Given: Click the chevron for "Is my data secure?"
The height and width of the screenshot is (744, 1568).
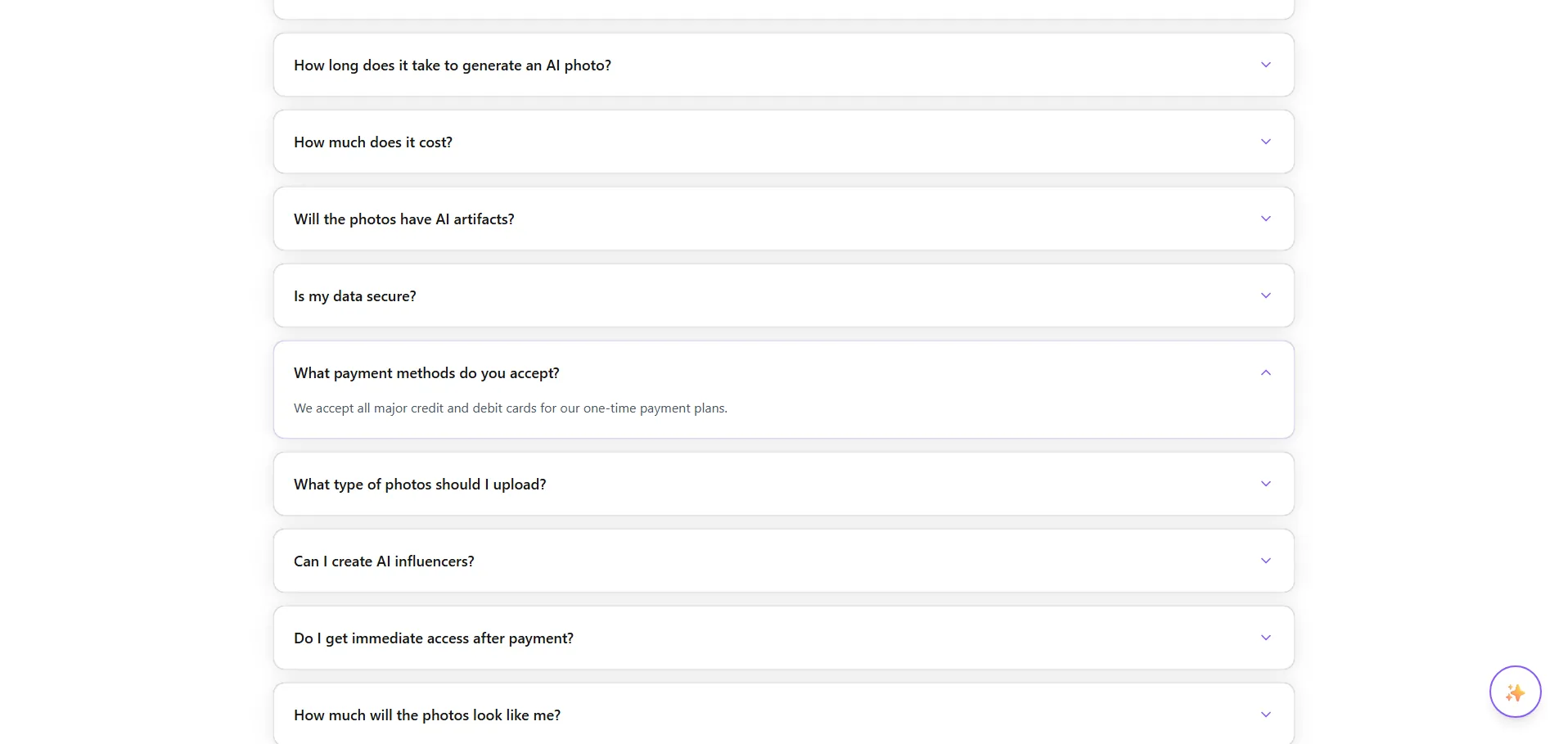Looking at the screenshot, I should [x=1265, y=295].
